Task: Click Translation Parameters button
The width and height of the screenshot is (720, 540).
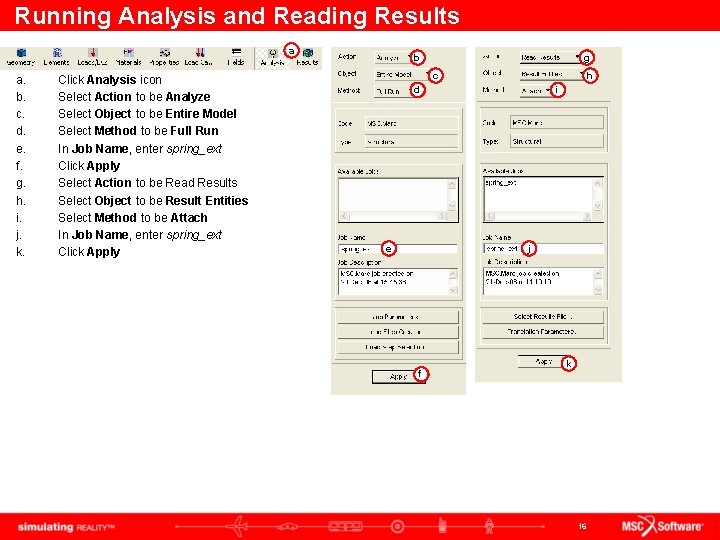Action: [543, 332]
